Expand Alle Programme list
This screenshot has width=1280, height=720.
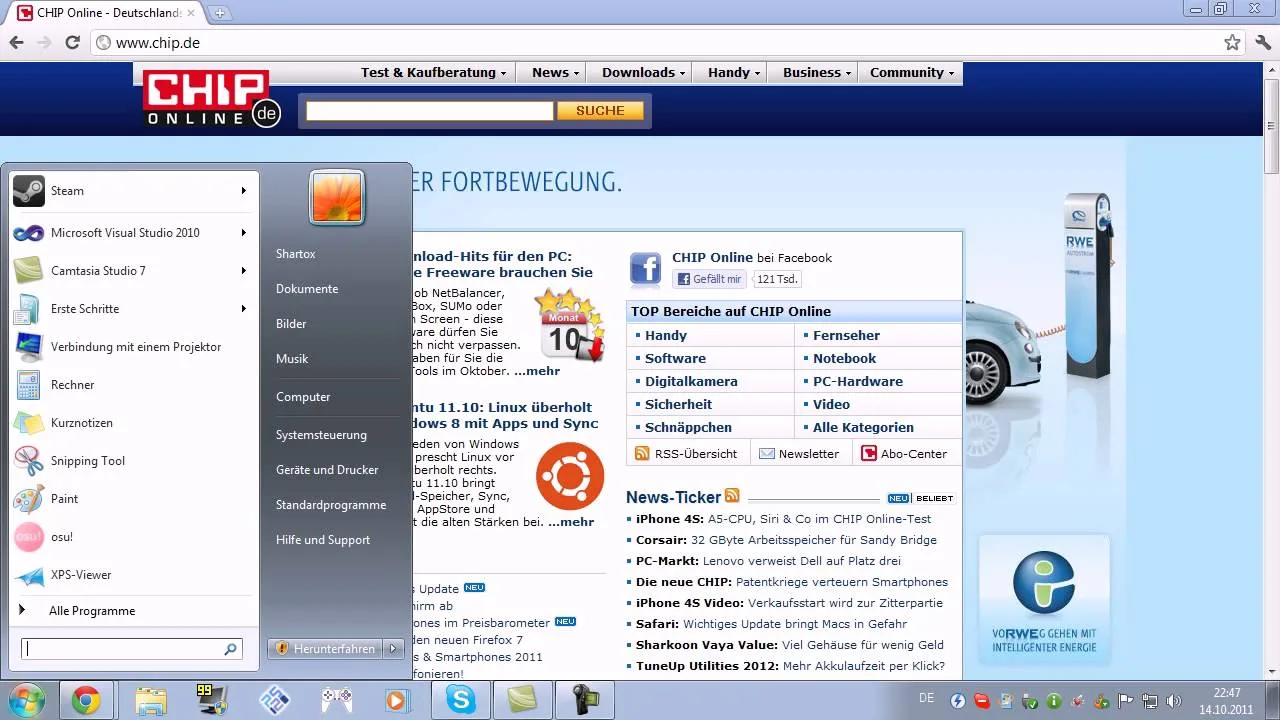pos(132,611)
